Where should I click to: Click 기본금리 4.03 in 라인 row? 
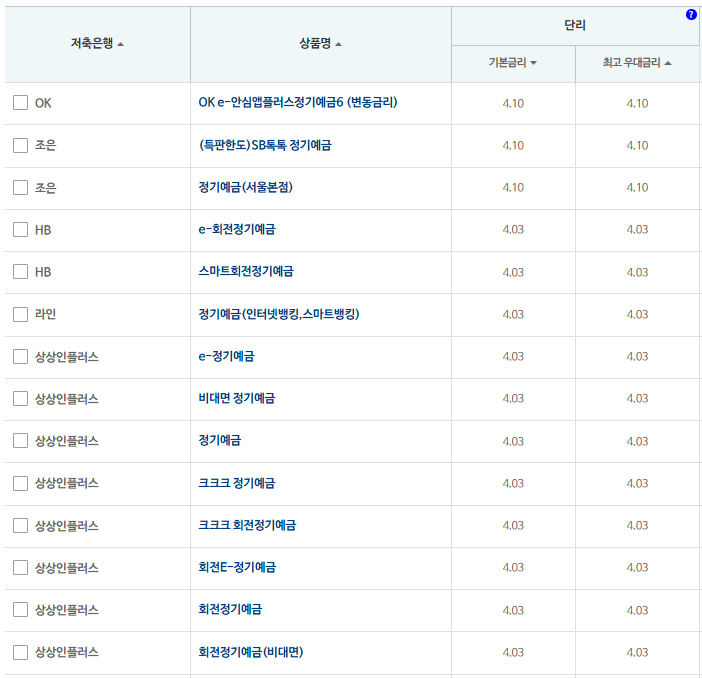513,314
